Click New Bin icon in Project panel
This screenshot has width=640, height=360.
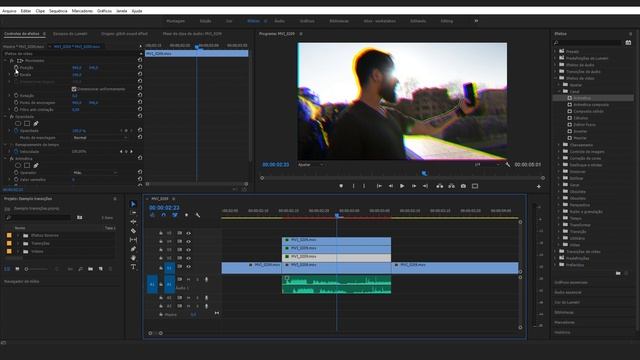click(90, 269)
